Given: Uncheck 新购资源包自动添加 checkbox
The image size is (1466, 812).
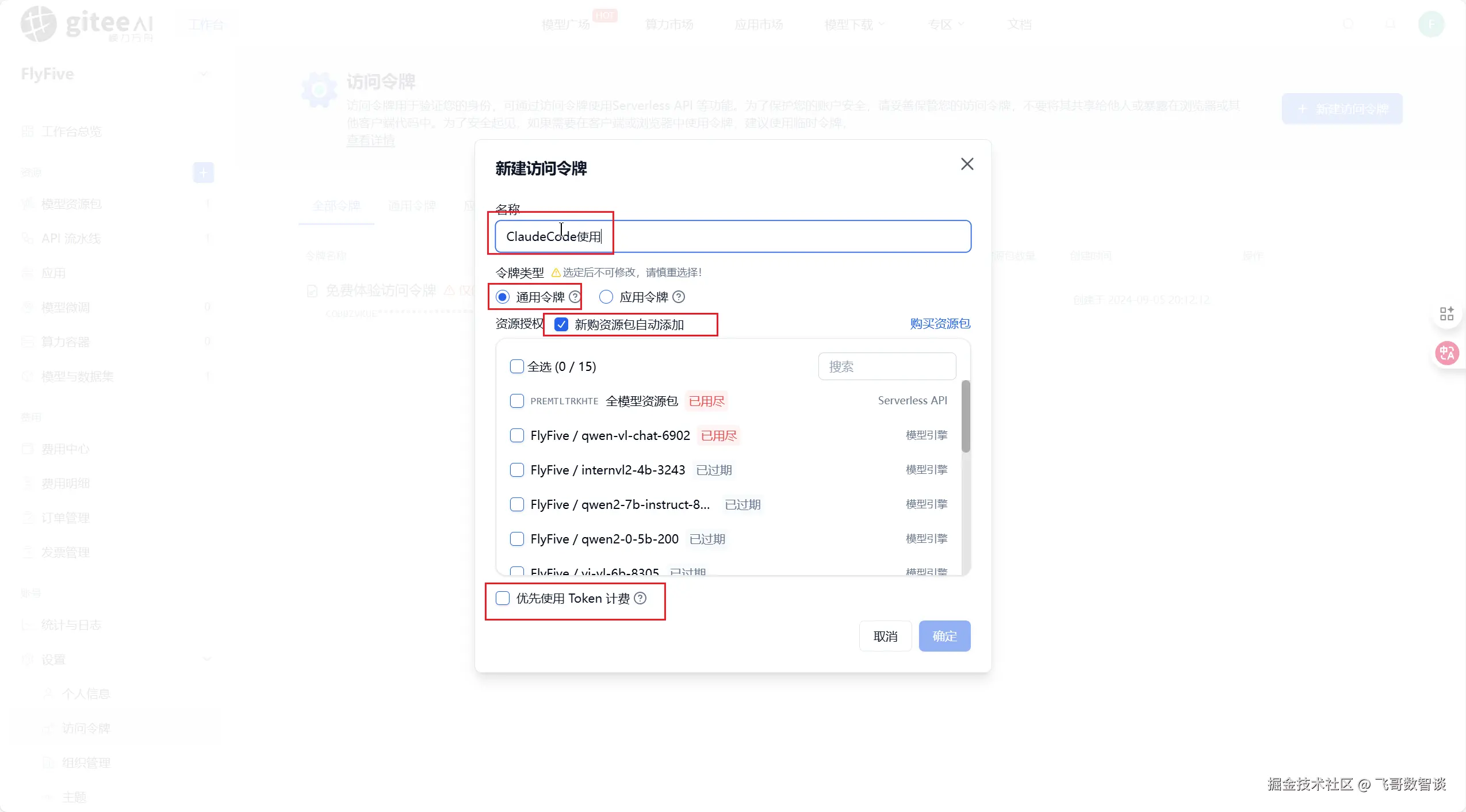Looking at the screenshot, I should coord(561,324).
